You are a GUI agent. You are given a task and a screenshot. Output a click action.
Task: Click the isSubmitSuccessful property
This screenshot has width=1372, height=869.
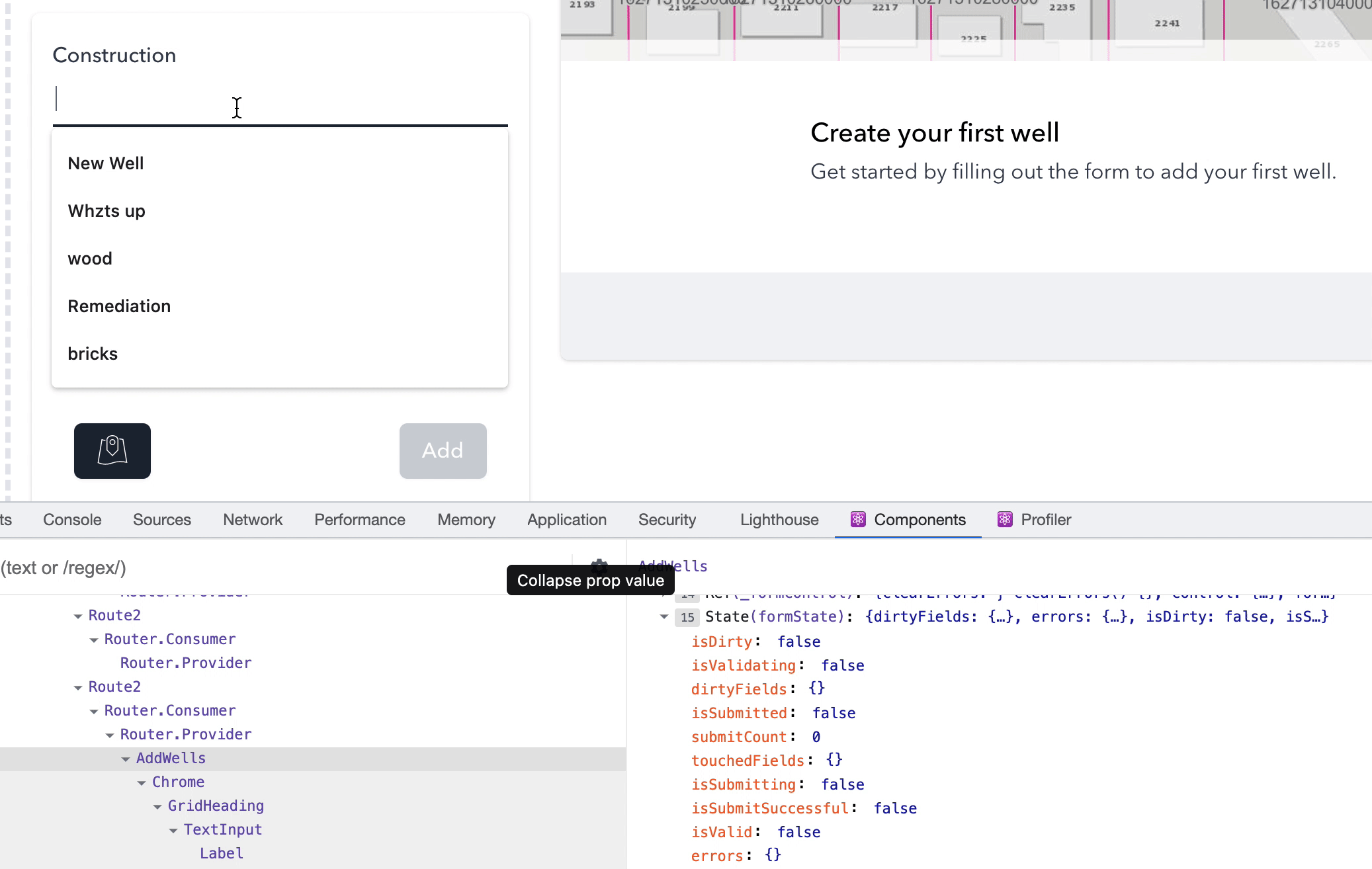769,808
